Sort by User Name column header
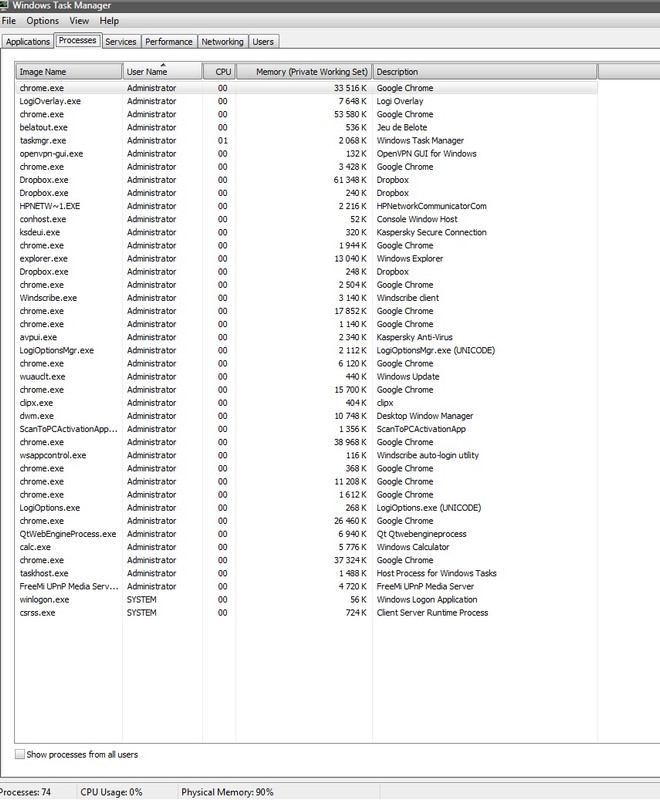This screenshot has height=800, width=660. click(162, 72)
